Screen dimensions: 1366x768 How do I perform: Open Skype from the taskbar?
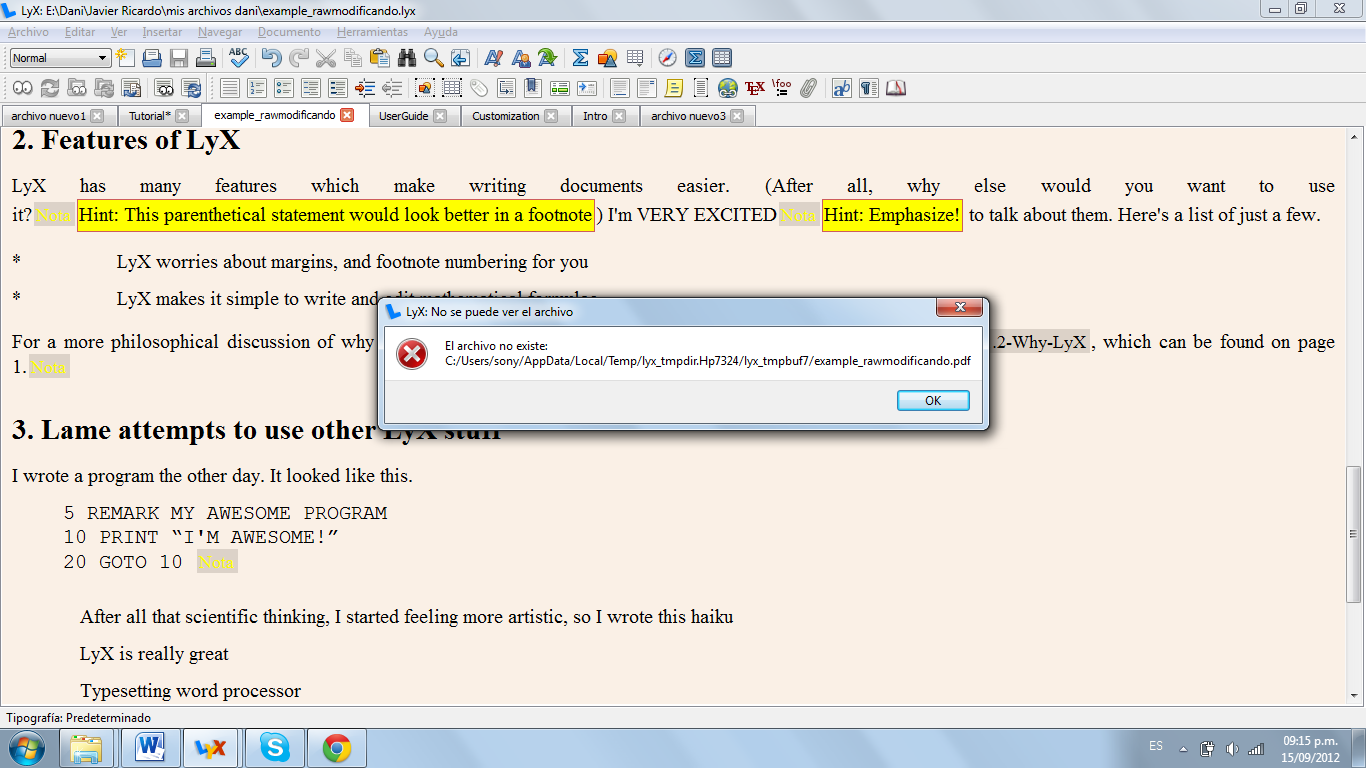coord(274,748)
